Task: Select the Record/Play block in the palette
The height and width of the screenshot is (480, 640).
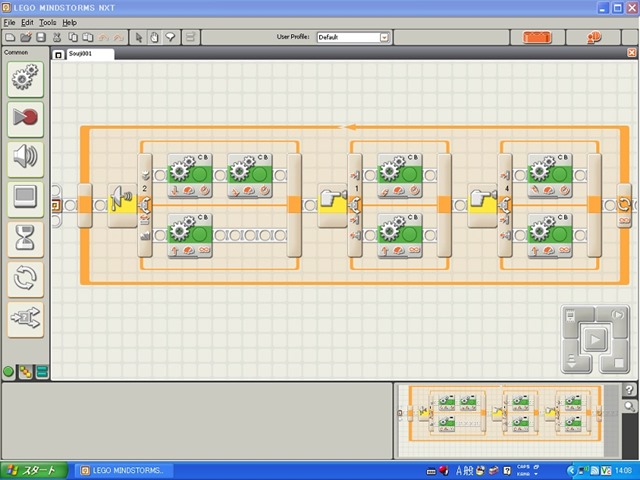Action: [24, 118]
